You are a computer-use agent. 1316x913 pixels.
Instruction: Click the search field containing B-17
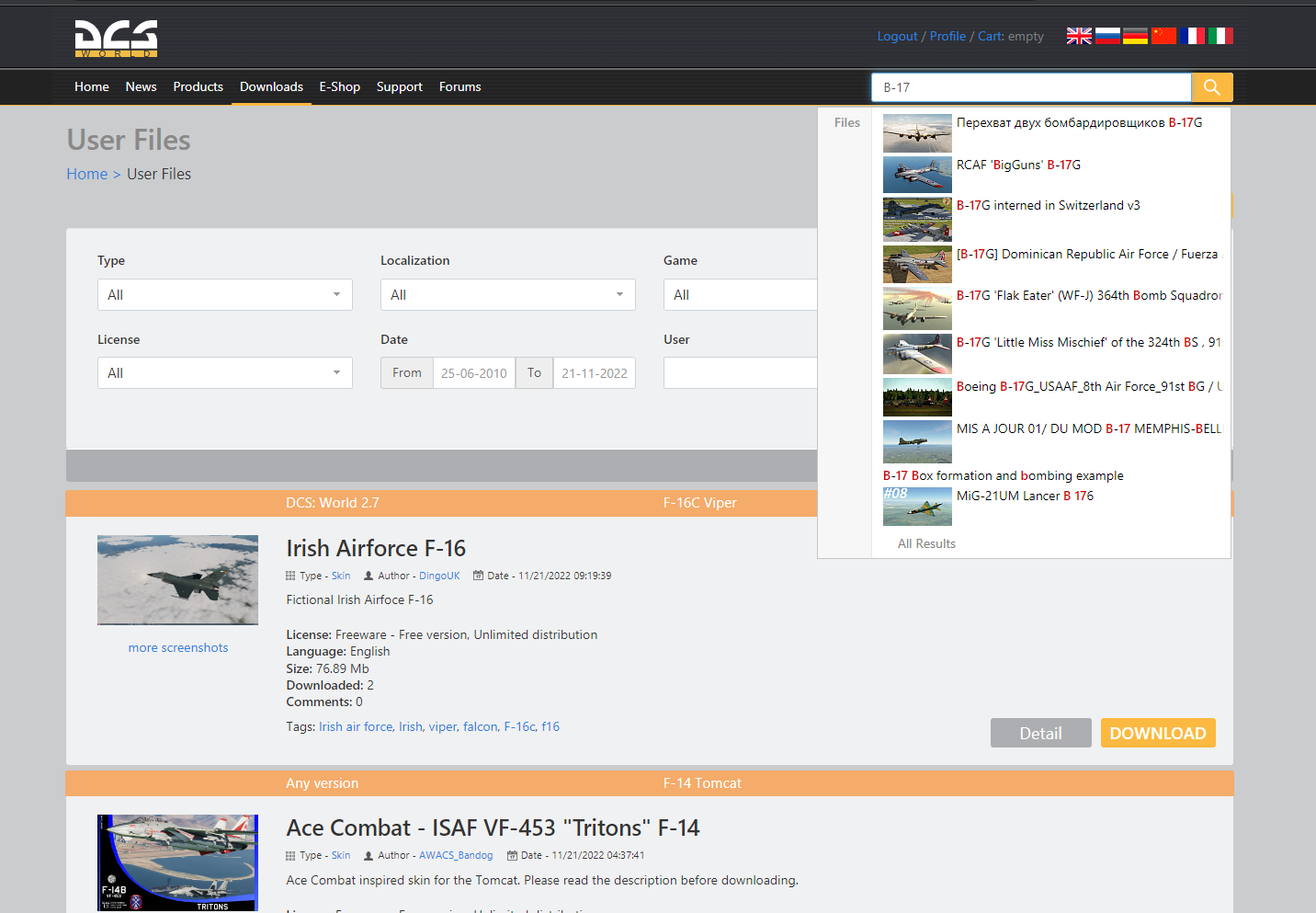(1031, 87)
